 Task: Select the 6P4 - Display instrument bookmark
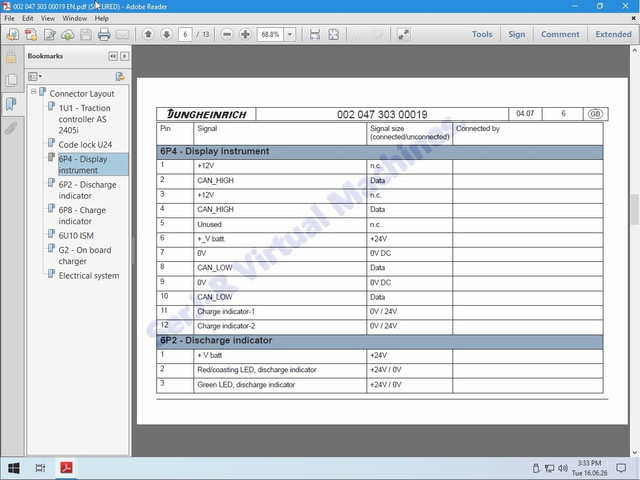93,164
